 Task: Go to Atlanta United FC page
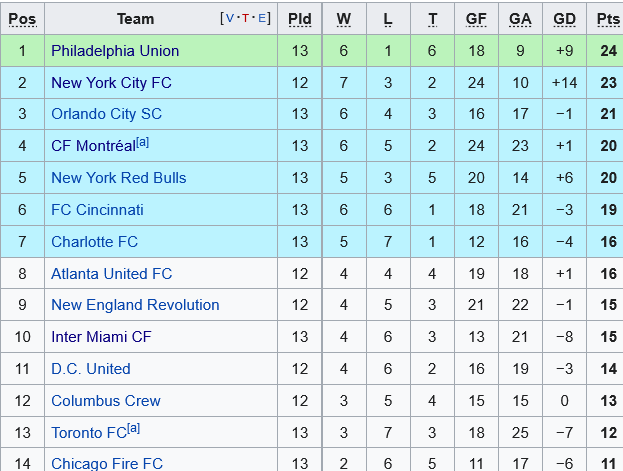(111, 274)
